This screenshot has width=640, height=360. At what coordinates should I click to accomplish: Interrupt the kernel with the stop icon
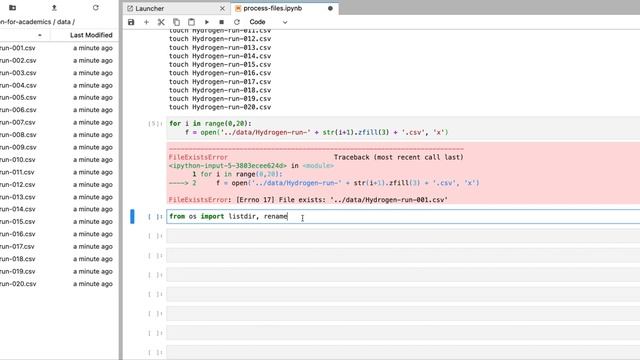coord(222,22)
